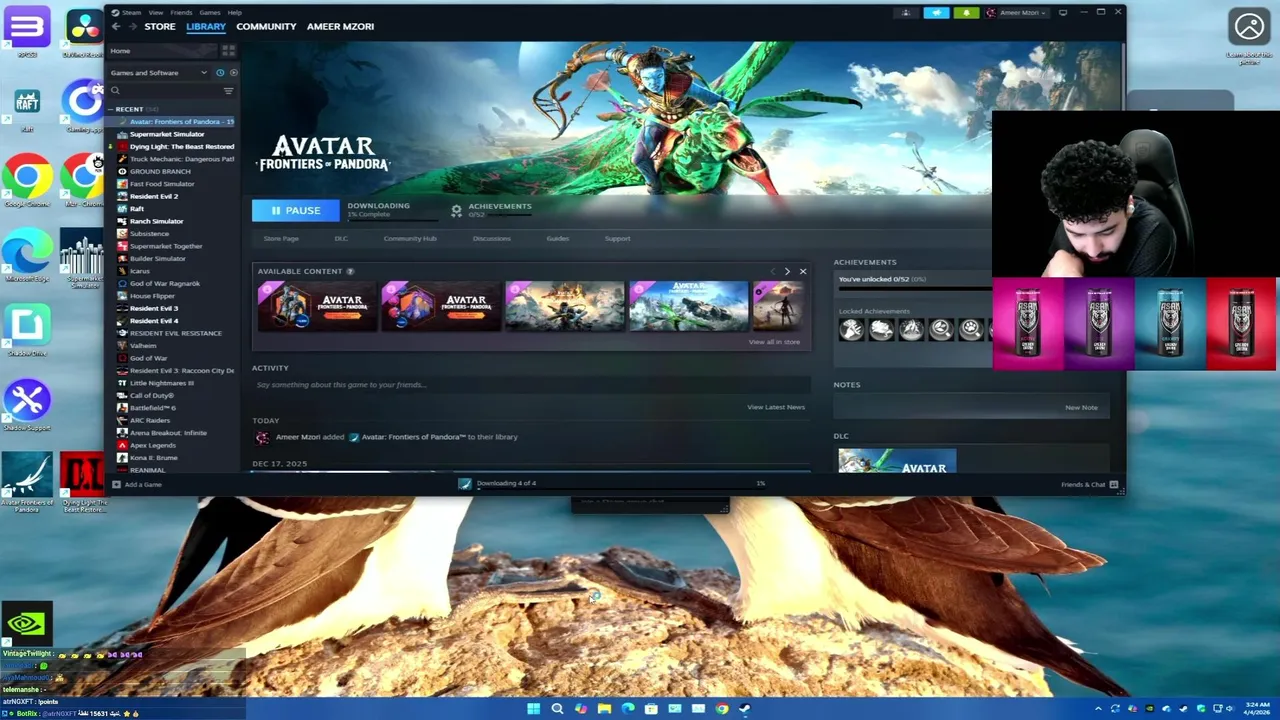Image resolution: width=1280 pixels, height=720 pixels.
Task: Open Ameer Mzori account dropdown
Action: (1016, 13)
